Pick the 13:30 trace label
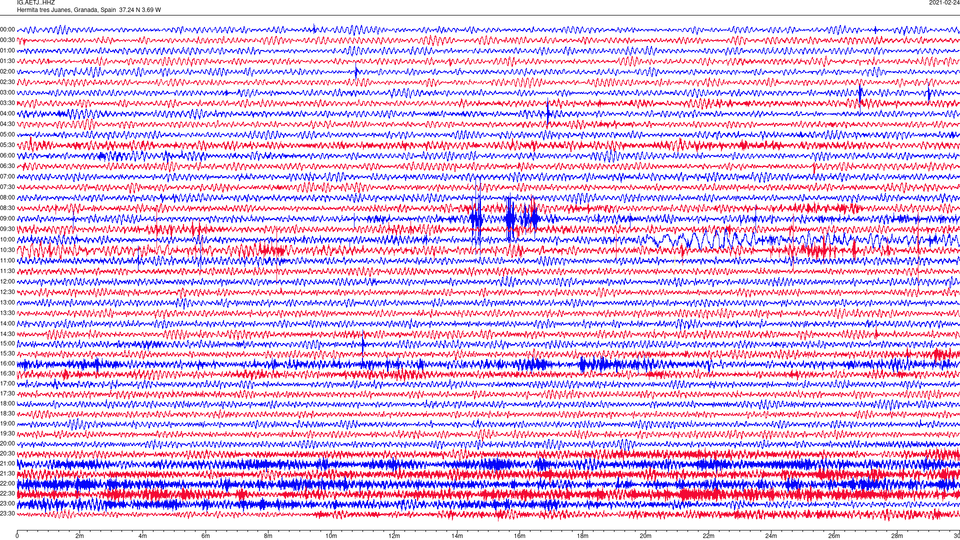960x540 pixels. click(x=7, y=312)
